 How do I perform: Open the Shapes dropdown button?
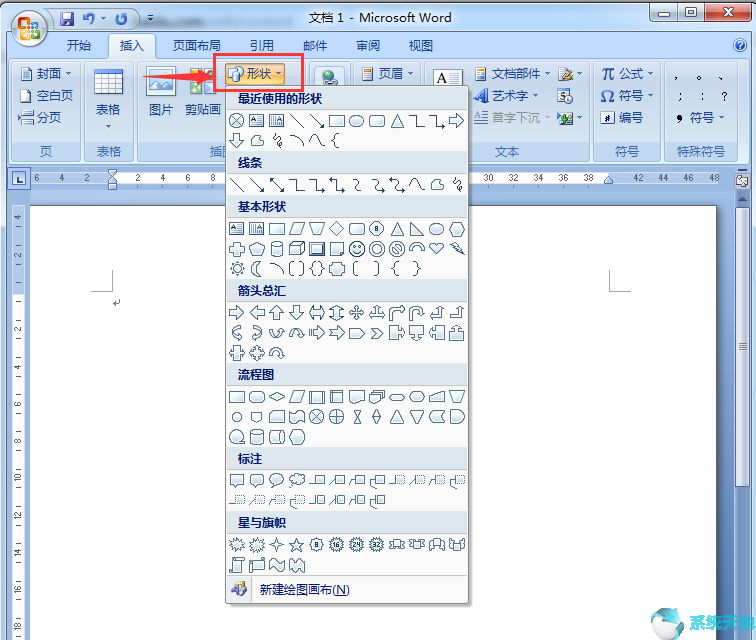click(x=256, y=74)
